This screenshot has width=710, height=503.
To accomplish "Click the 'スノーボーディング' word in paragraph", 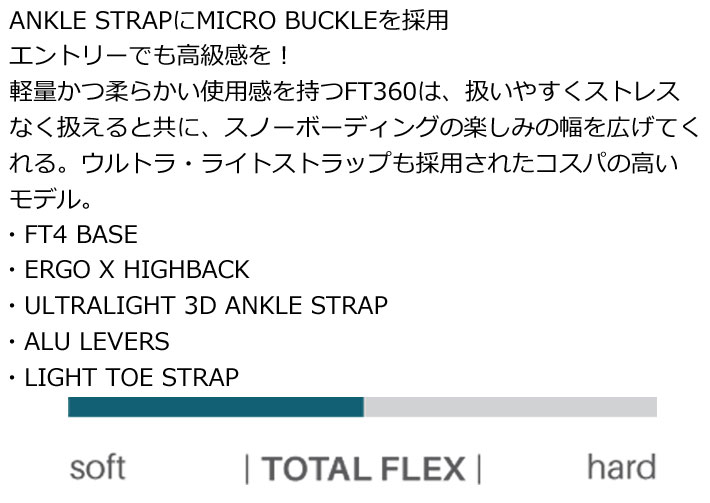I will click(331, 127).
